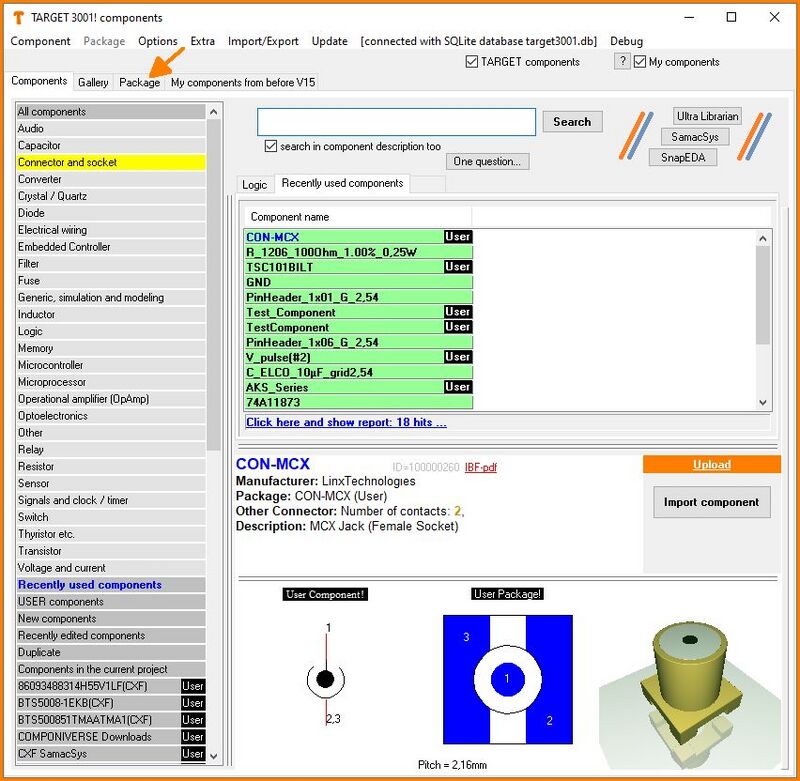Toggle the TARGET components checkbox

coord(471,62)
